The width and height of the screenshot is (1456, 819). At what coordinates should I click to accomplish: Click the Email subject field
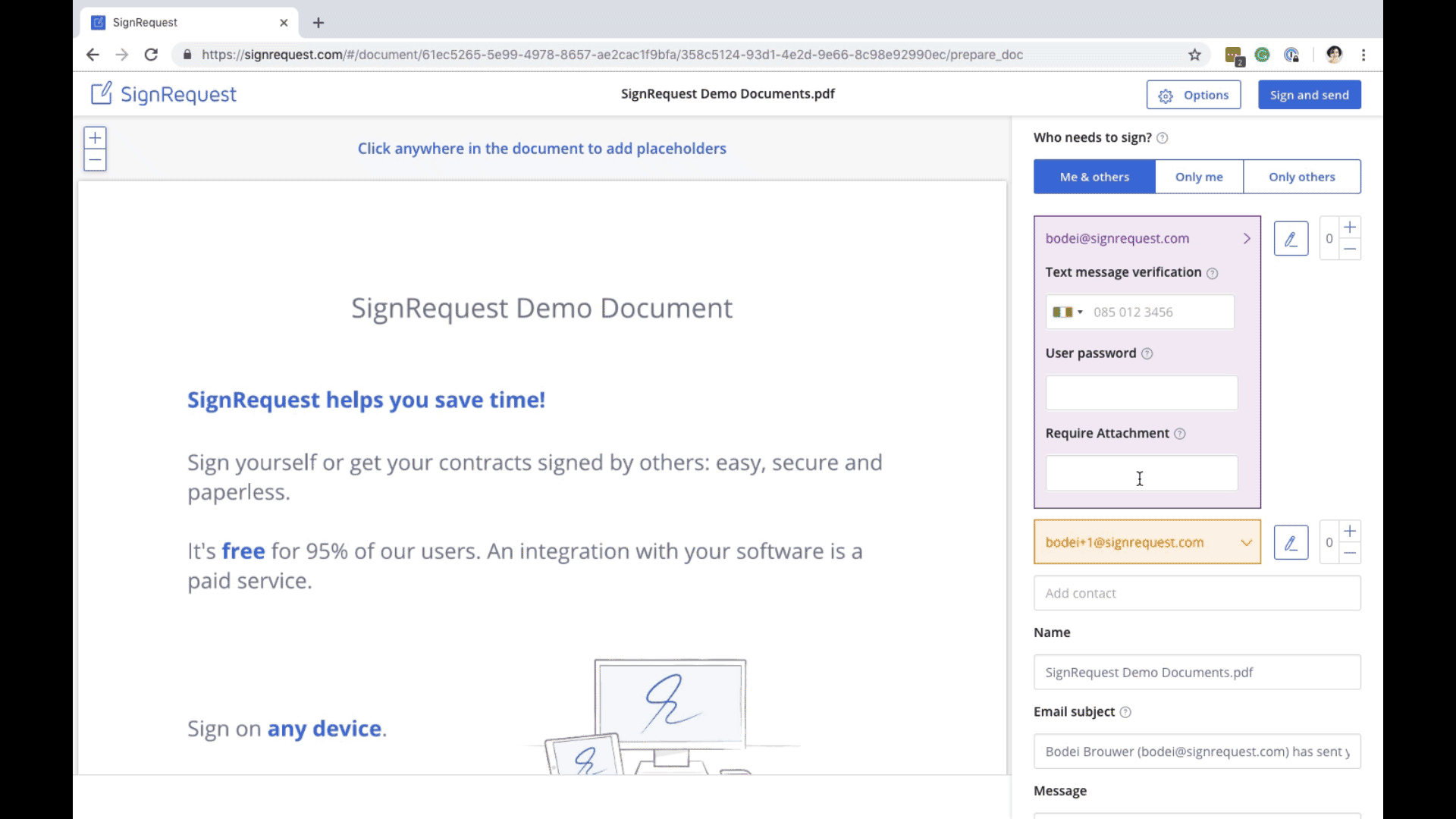pos(1197,752)
